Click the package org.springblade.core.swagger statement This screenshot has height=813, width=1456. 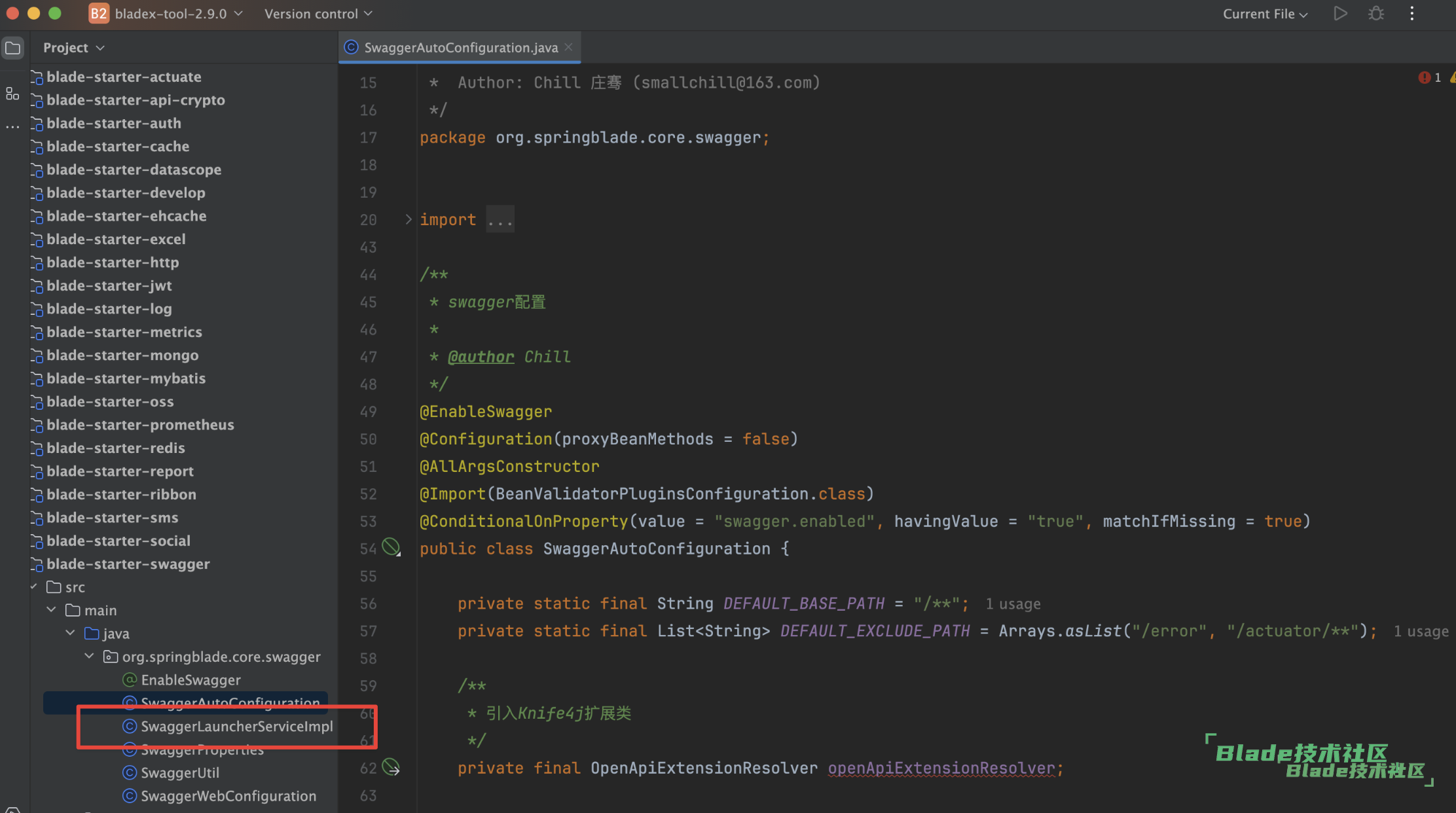594,137
